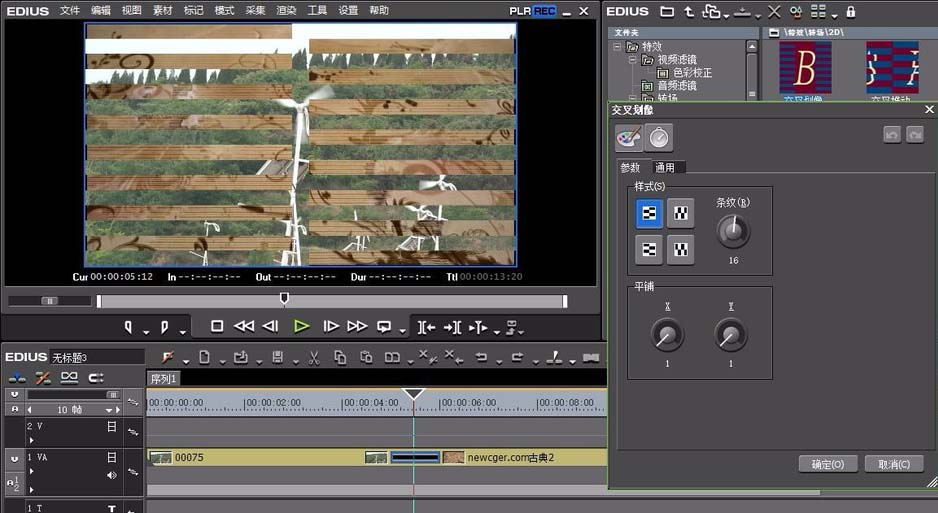Click the X delete icon in effects toolbar
Image resolution: width=938 pixels, height=513 pixels.
pyautogui.click(x=775, y=12)
